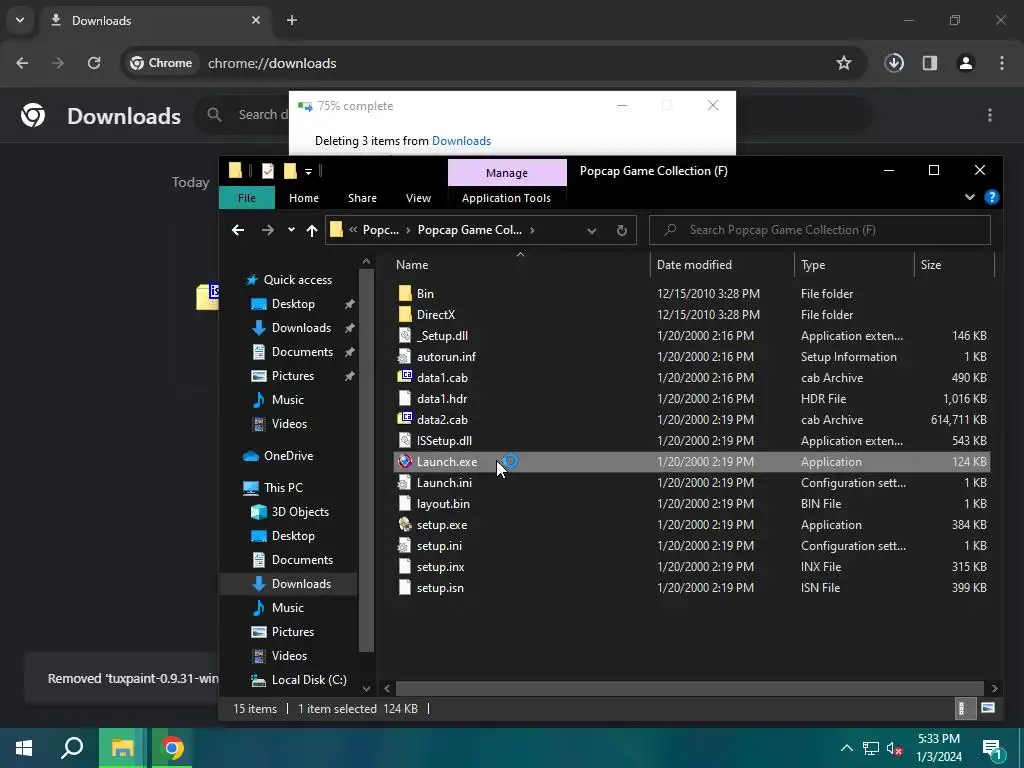Select the setup.isn file
This screenshot has width=1024, height=768.
(440, 588)
